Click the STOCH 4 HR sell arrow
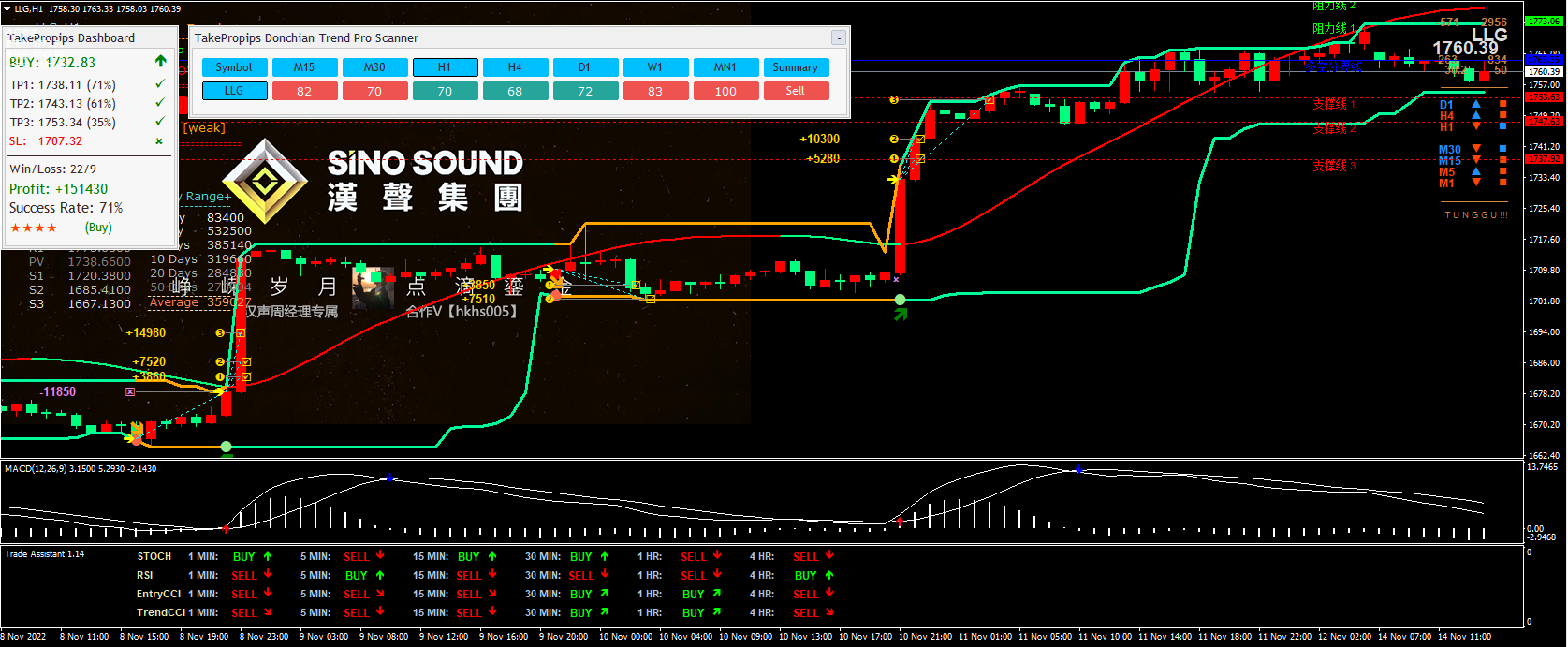 pyautogui.click(x=829, y=556)
